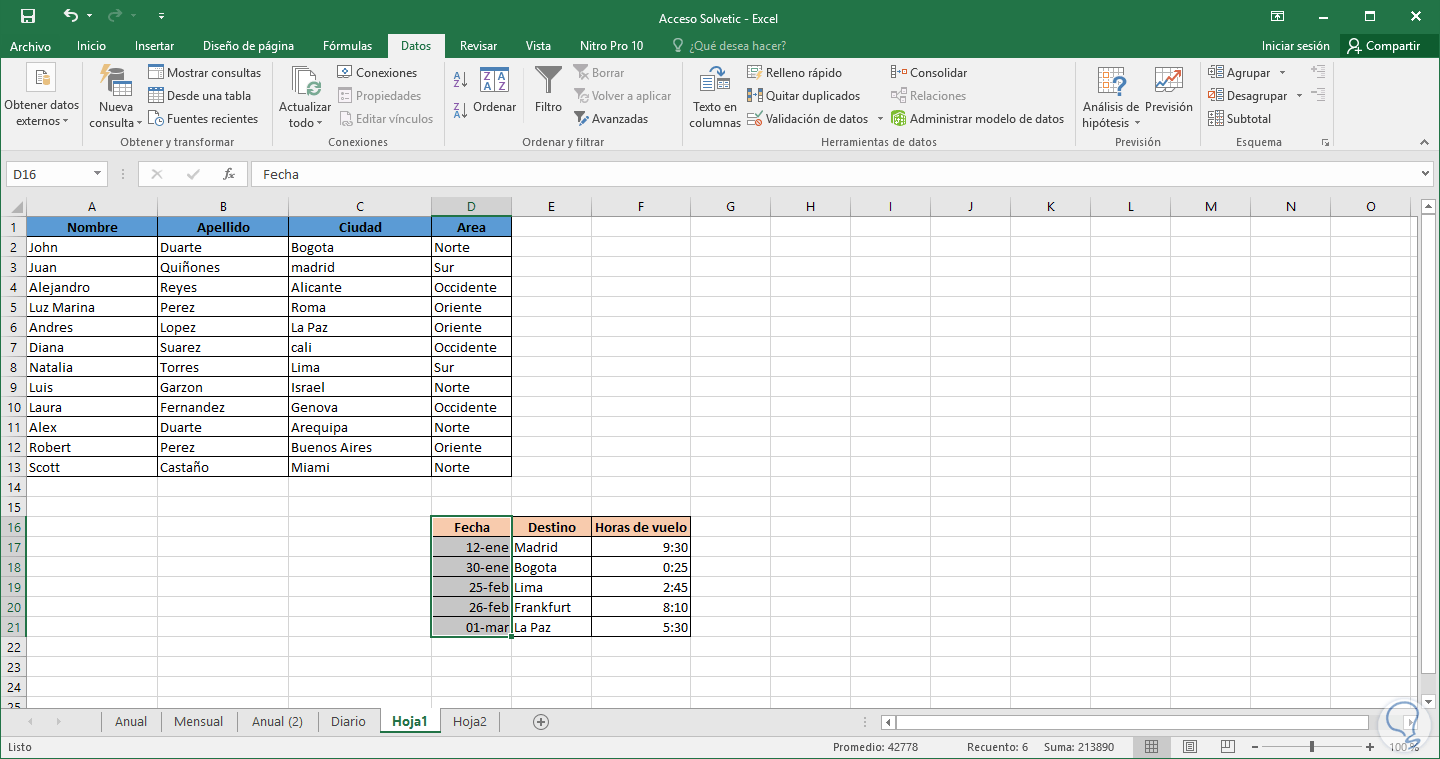Switch to Normal view in status bar
Screen dimensions: 1440x759
click(1151, 747)
